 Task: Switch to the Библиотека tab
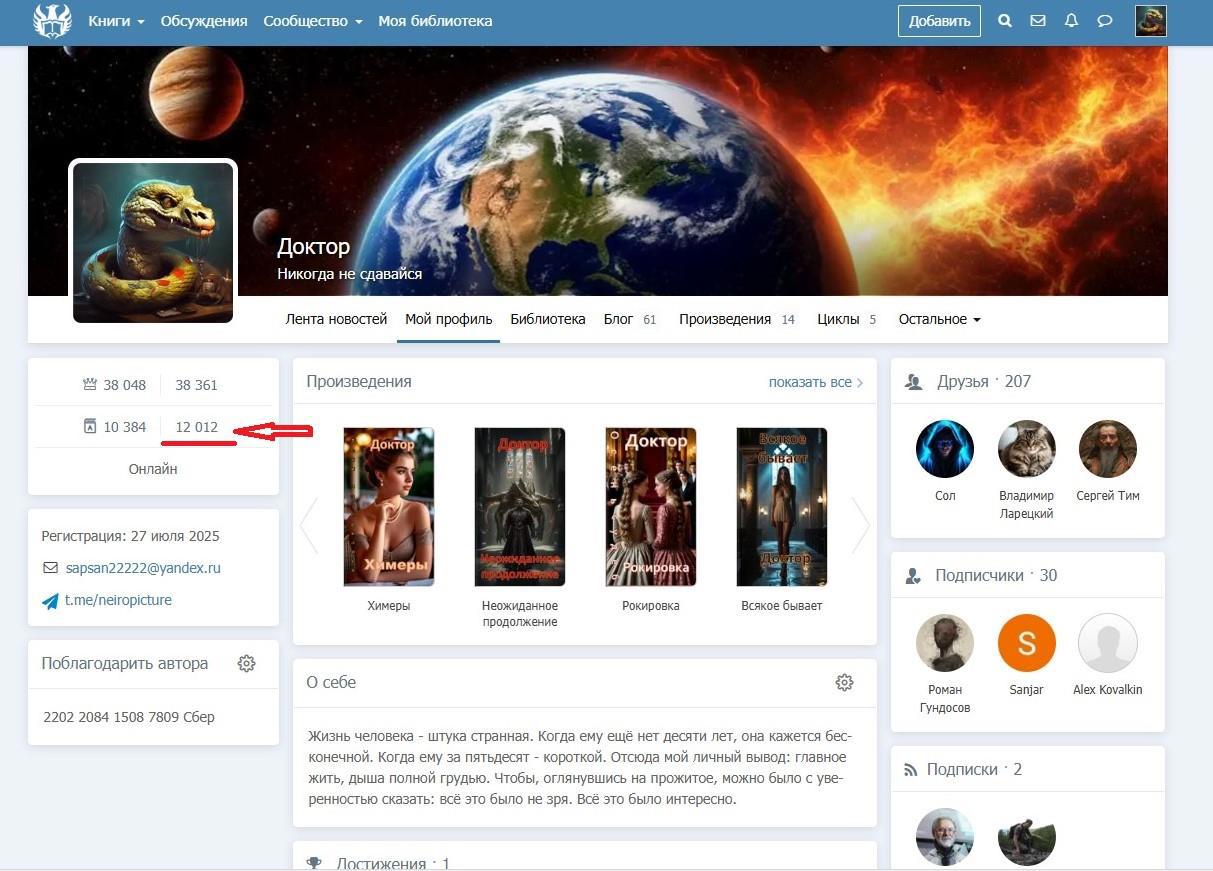click(x=548, y=319)
